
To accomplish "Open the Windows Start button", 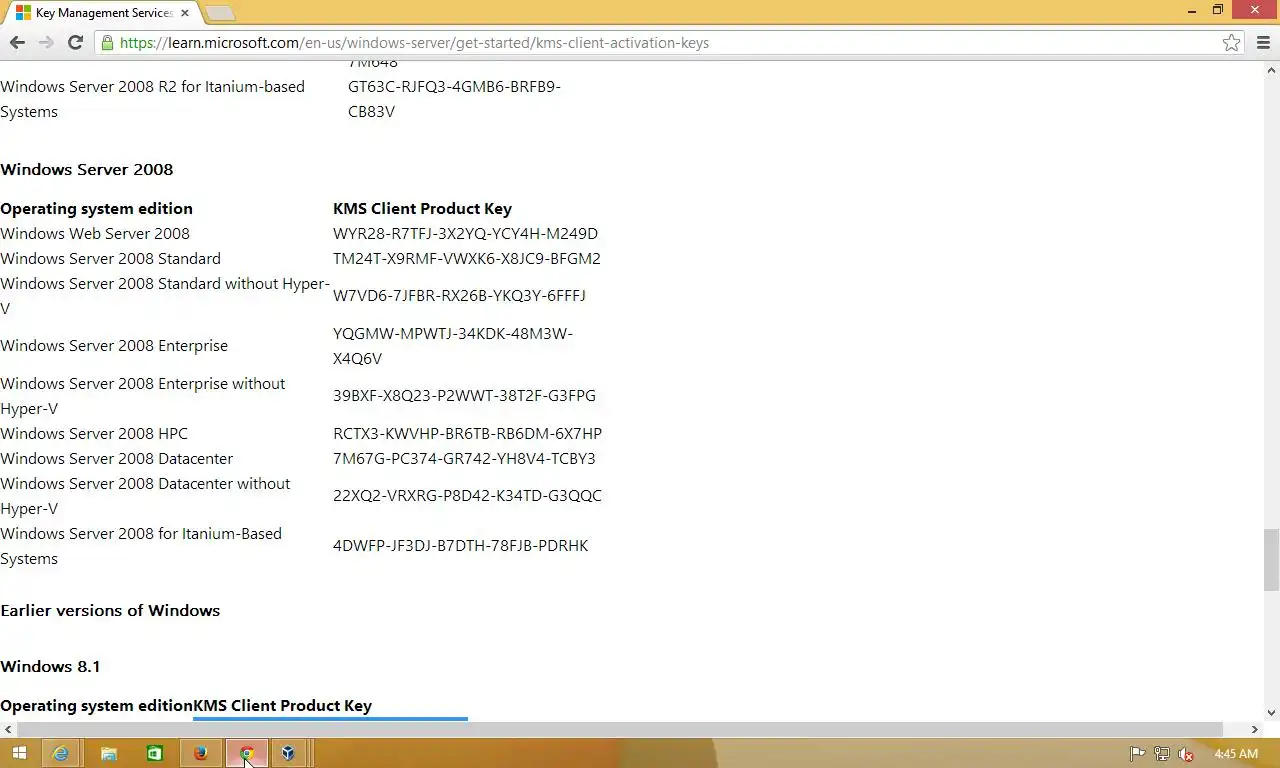I will click(x=19, y=753).
